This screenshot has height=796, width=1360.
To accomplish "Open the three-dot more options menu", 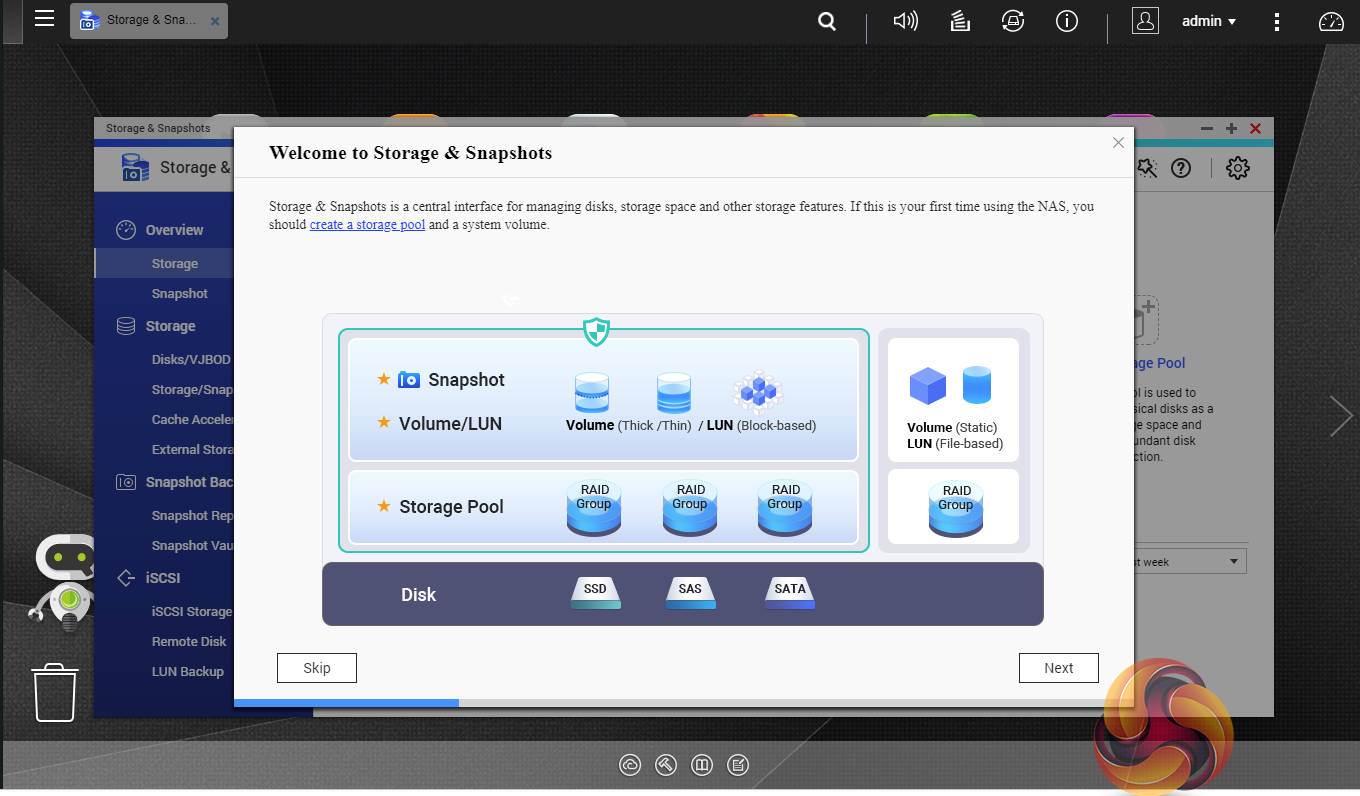I will coord(1277,21).
